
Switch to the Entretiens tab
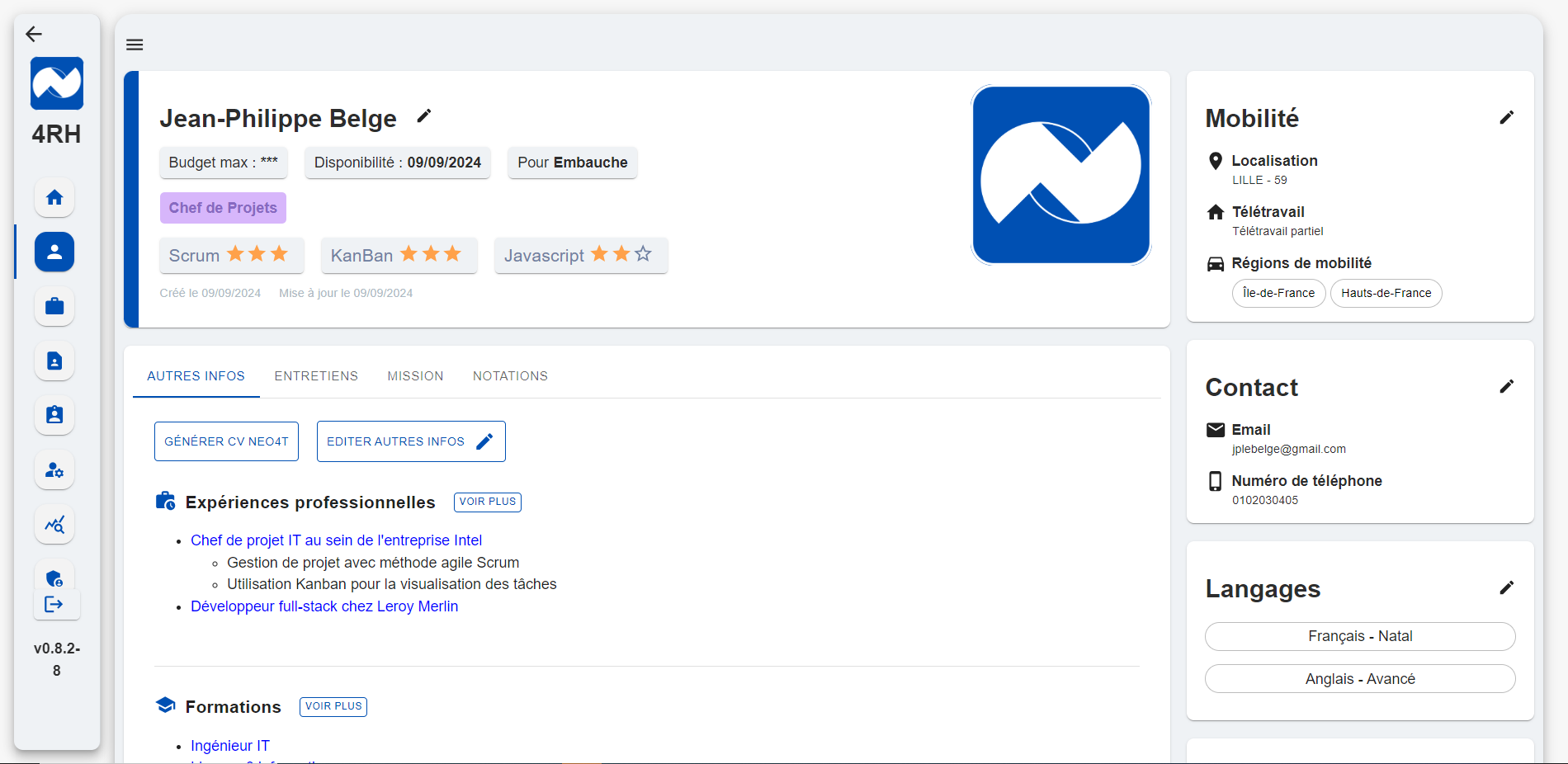pos(316,376)
